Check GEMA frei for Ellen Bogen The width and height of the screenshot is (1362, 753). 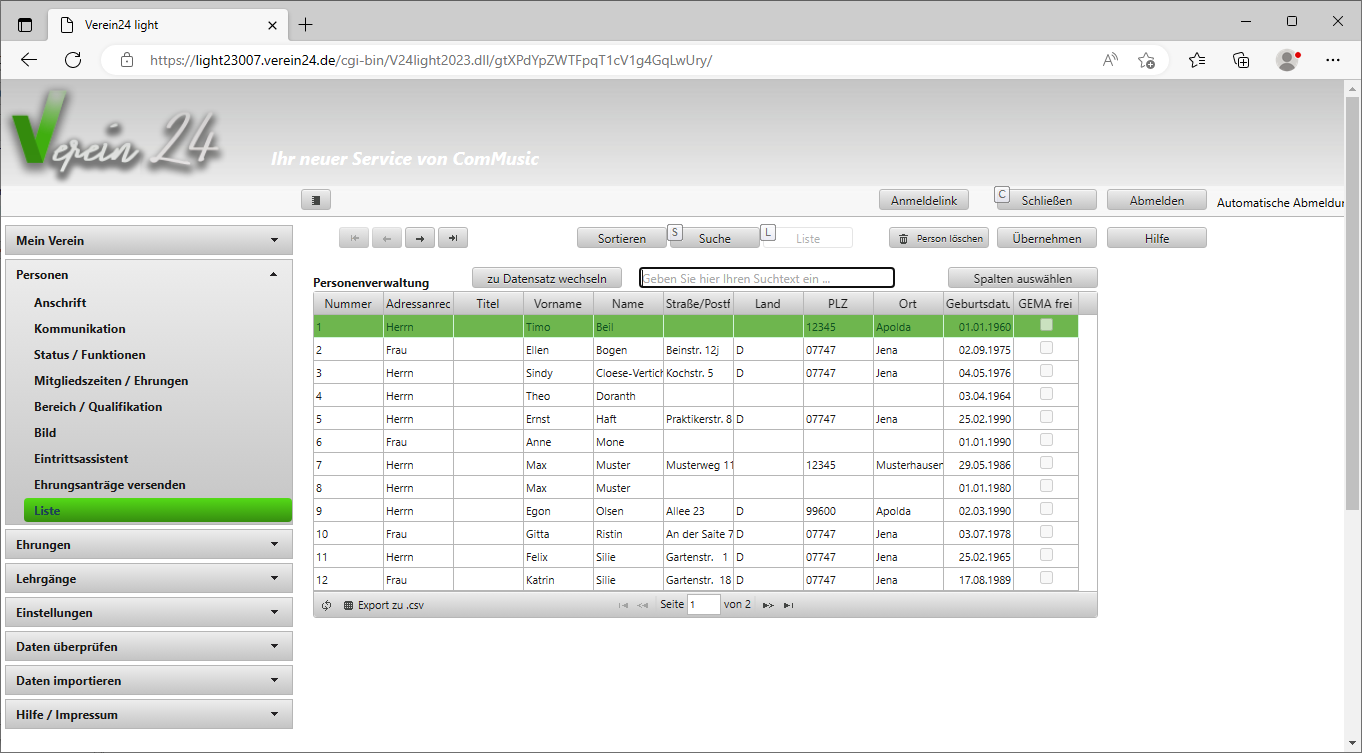[x=1046, y=348]
